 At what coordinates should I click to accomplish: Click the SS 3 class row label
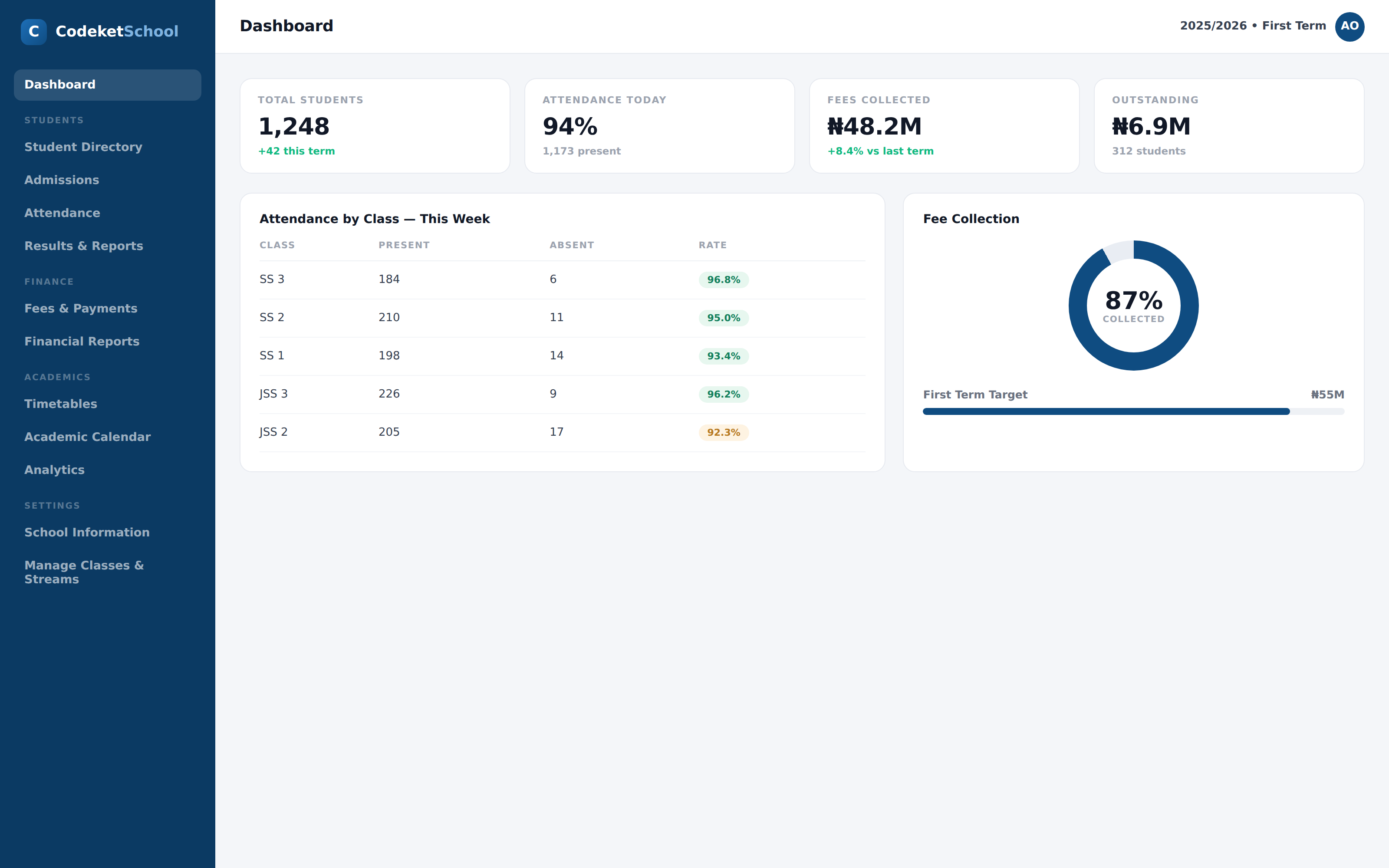pyautogui.click(x=272, y=279)
